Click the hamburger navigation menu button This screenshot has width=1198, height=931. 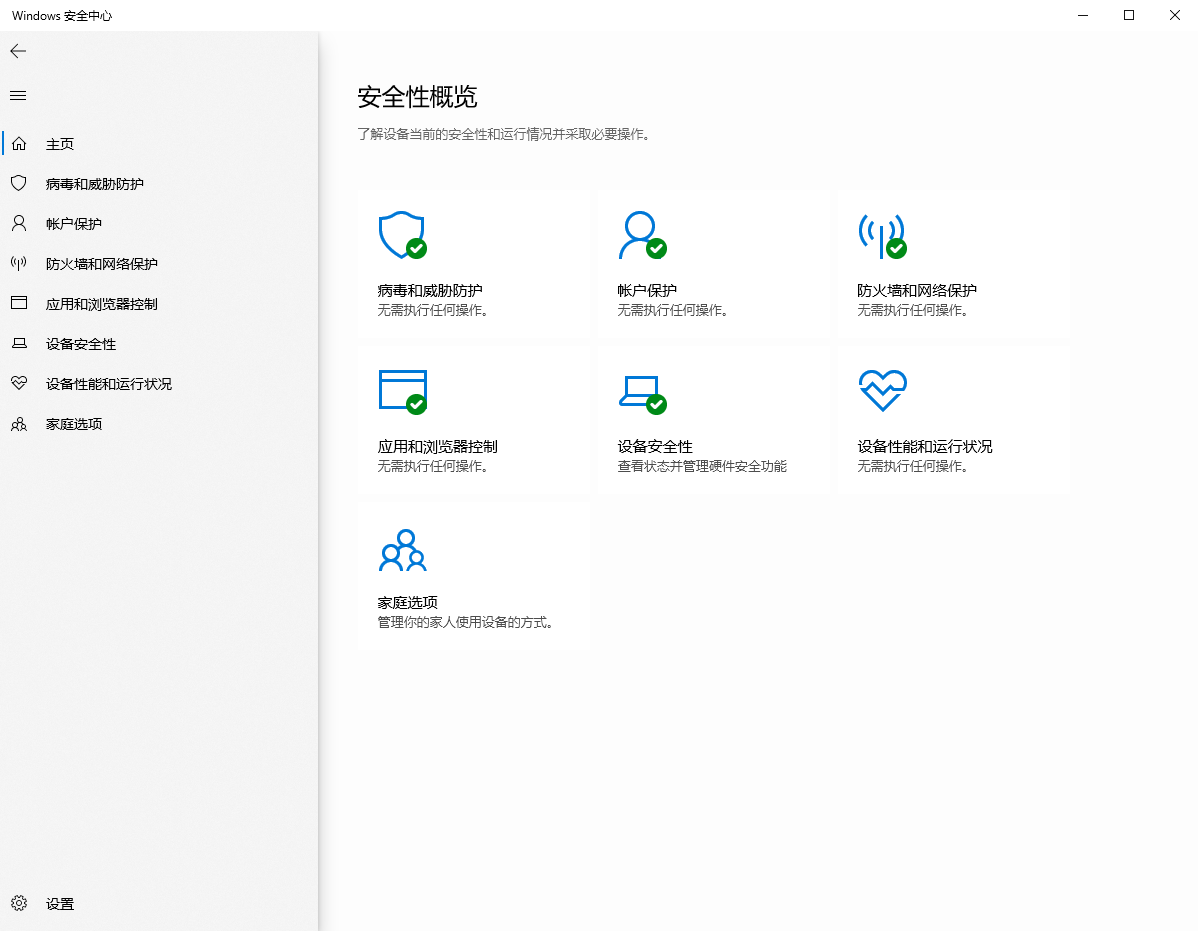point(17,95)
